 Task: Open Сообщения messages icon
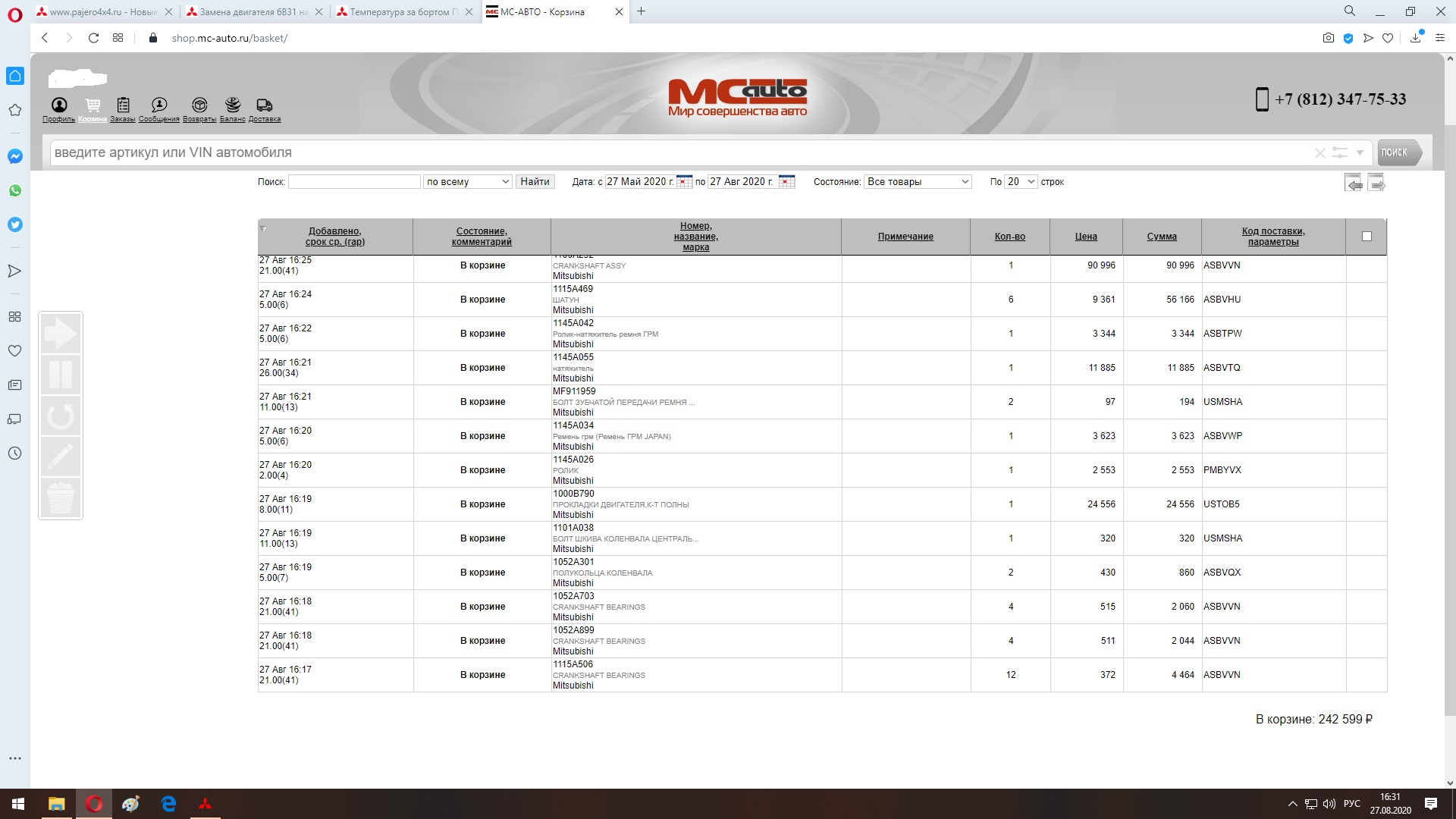coord(159,105)
